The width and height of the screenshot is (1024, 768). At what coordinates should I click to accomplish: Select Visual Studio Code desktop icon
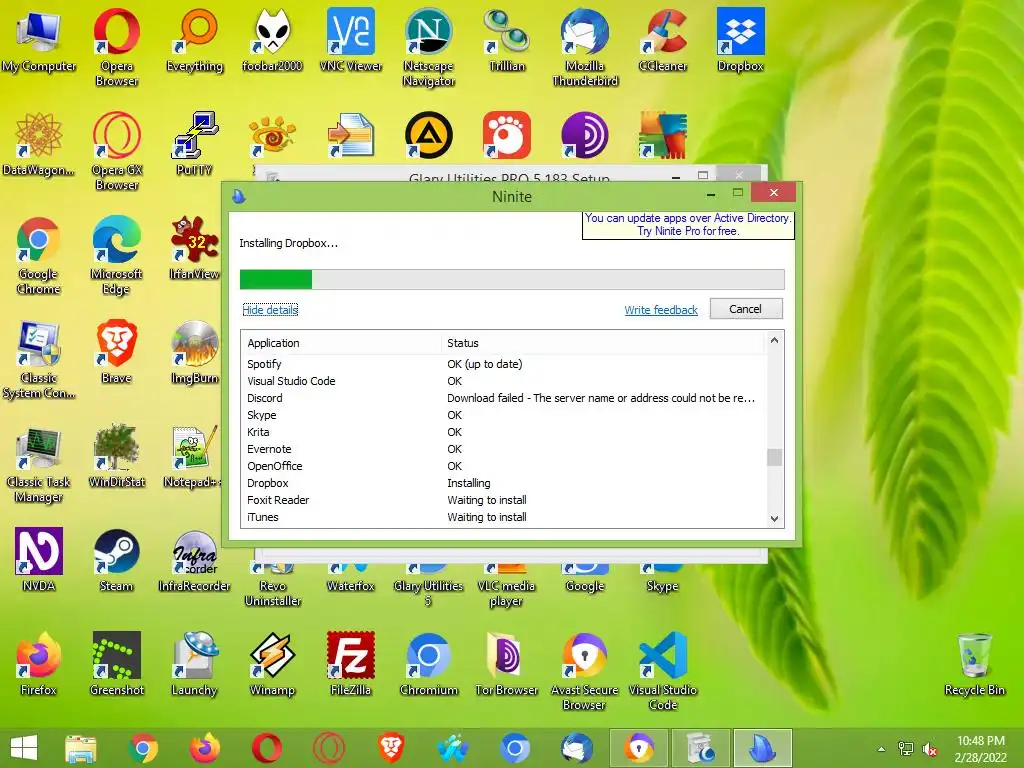(x=663, y=671)
